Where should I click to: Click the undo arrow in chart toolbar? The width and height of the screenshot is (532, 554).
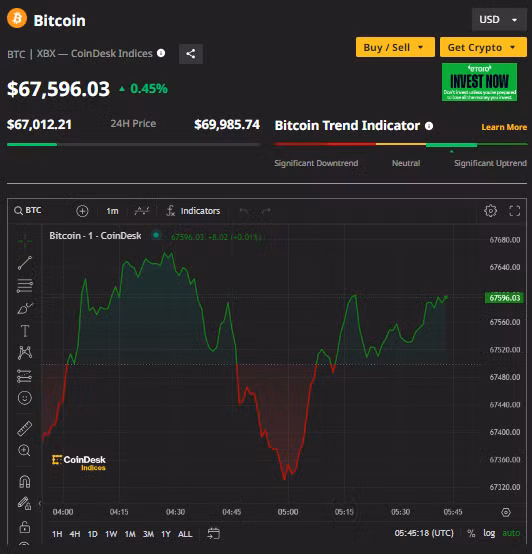[x=244, y=211]
